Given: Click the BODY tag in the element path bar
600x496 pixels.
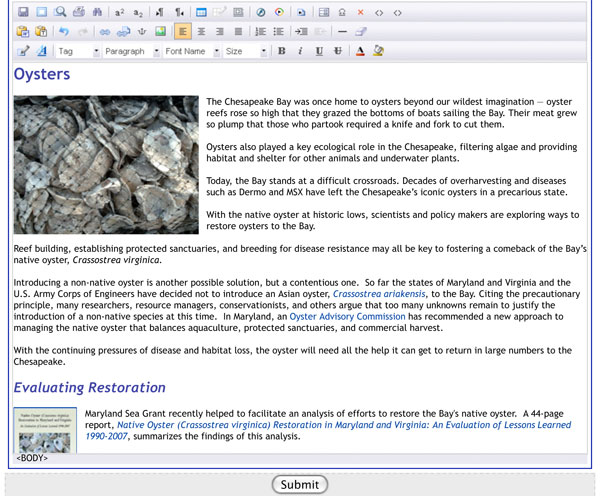Looking at the screenshot, I should [32, 458].
